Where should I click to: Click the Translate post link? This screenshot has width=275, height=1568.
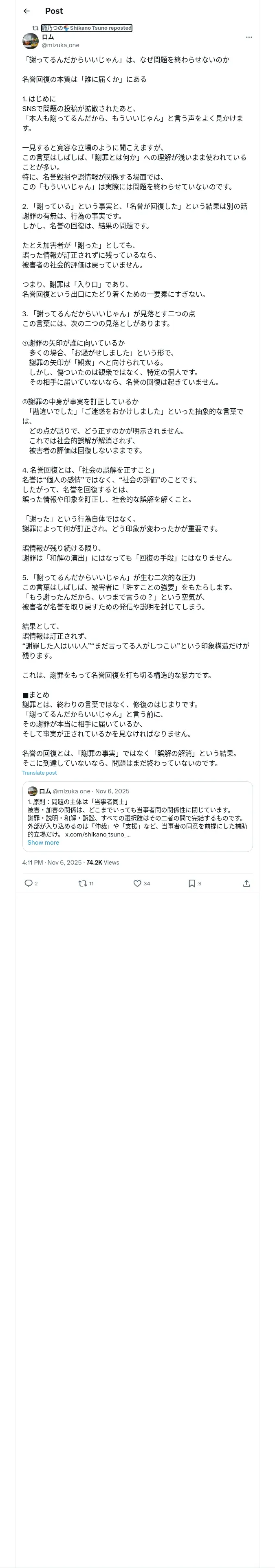tap(40, 773)
